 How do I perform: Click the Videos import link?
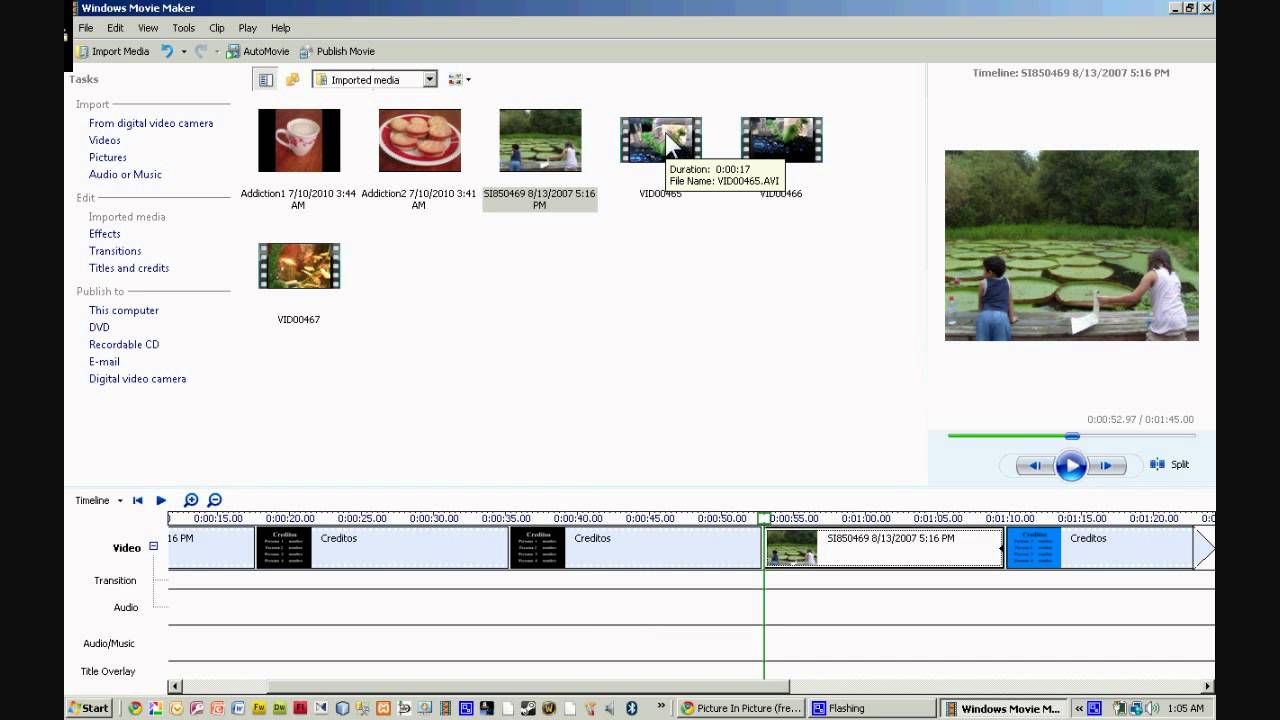coord(105,140)
